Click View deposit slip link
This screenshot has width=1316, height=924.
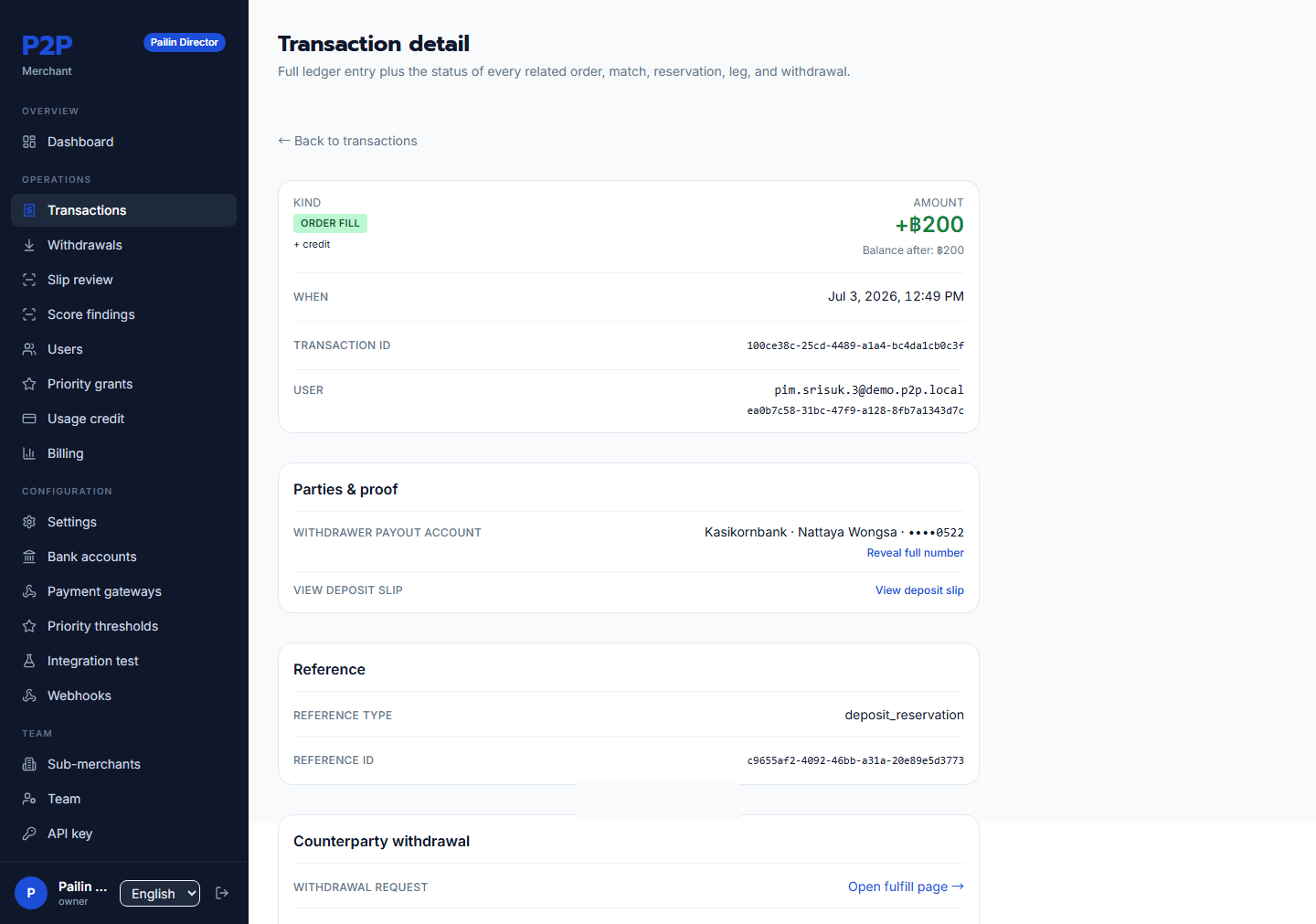pyautogui.click(x=919, y=590)
